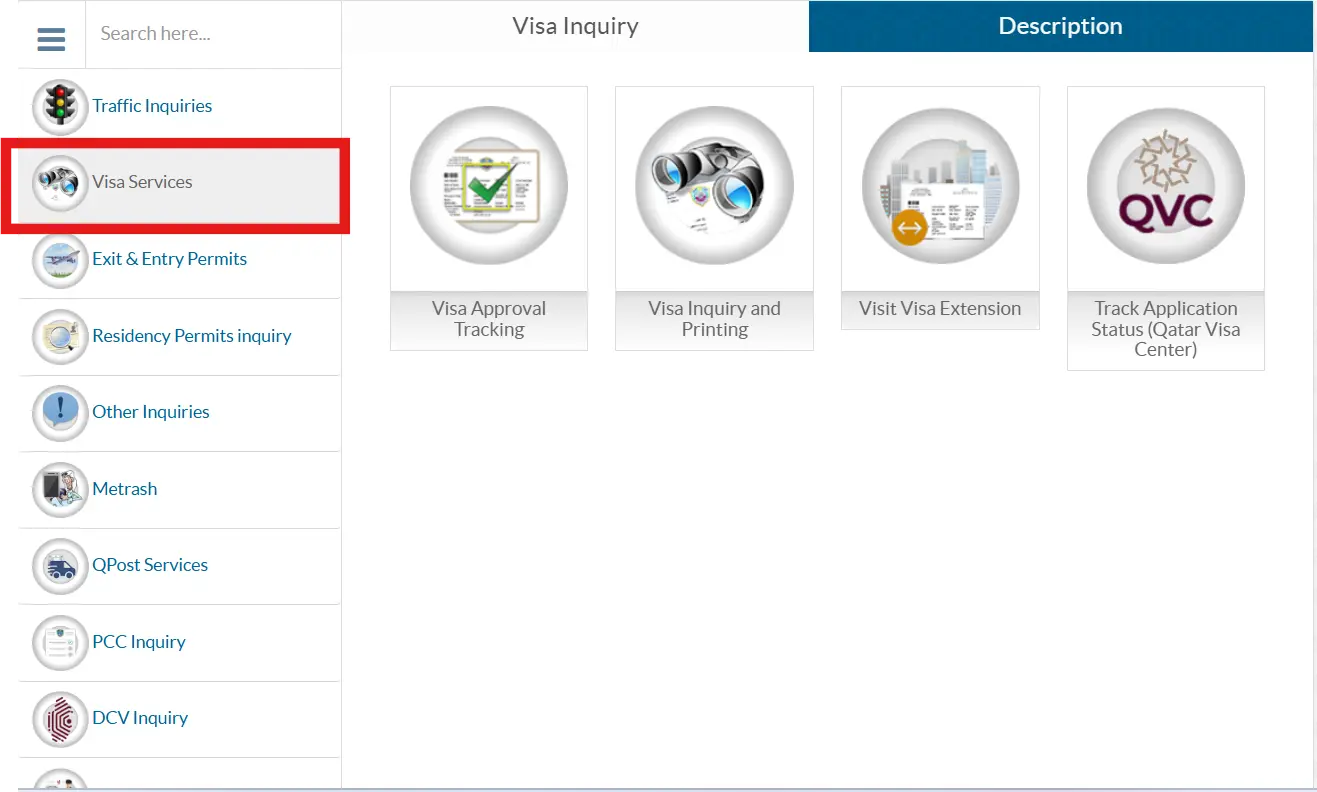Image resolution: width=1317 pixels, height=792 pixels.
Task: Select the Visit Visa Extension tile icon
Action: click(x=939, y=186)
